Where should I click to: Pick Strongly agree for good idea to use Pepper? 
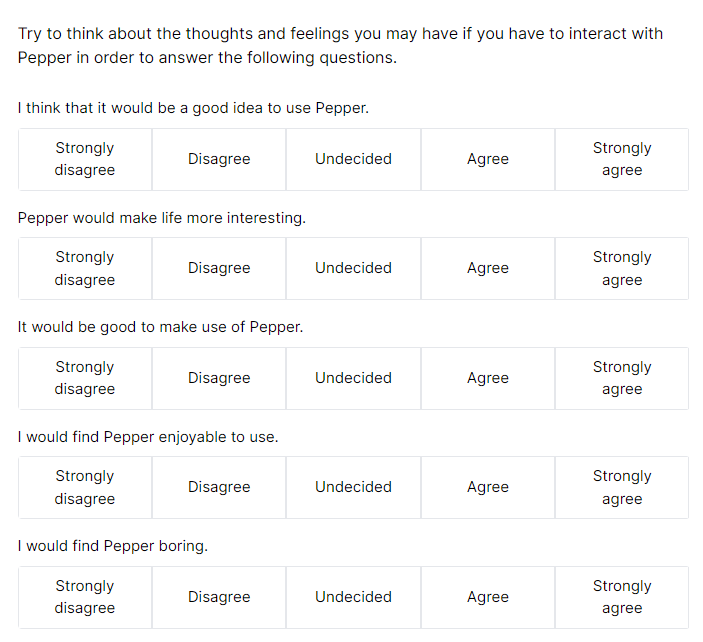click(622, 159)
